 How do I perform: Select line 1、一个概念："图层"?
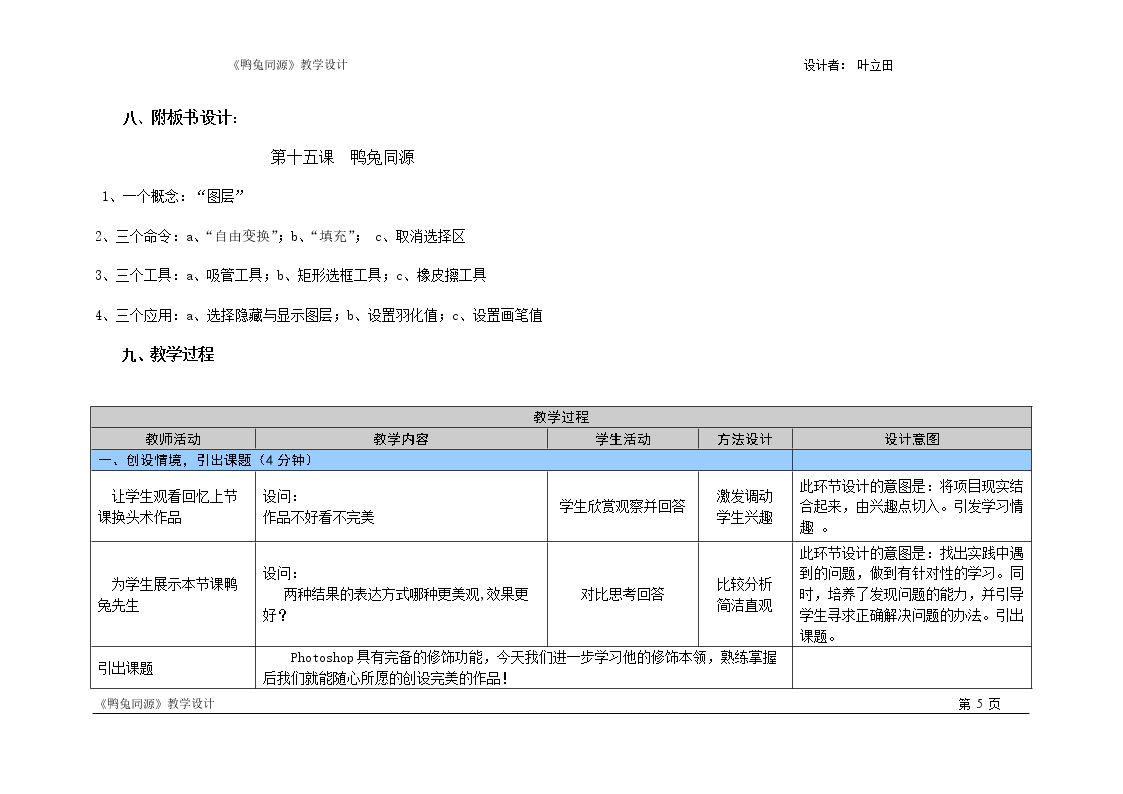[173, 196]
